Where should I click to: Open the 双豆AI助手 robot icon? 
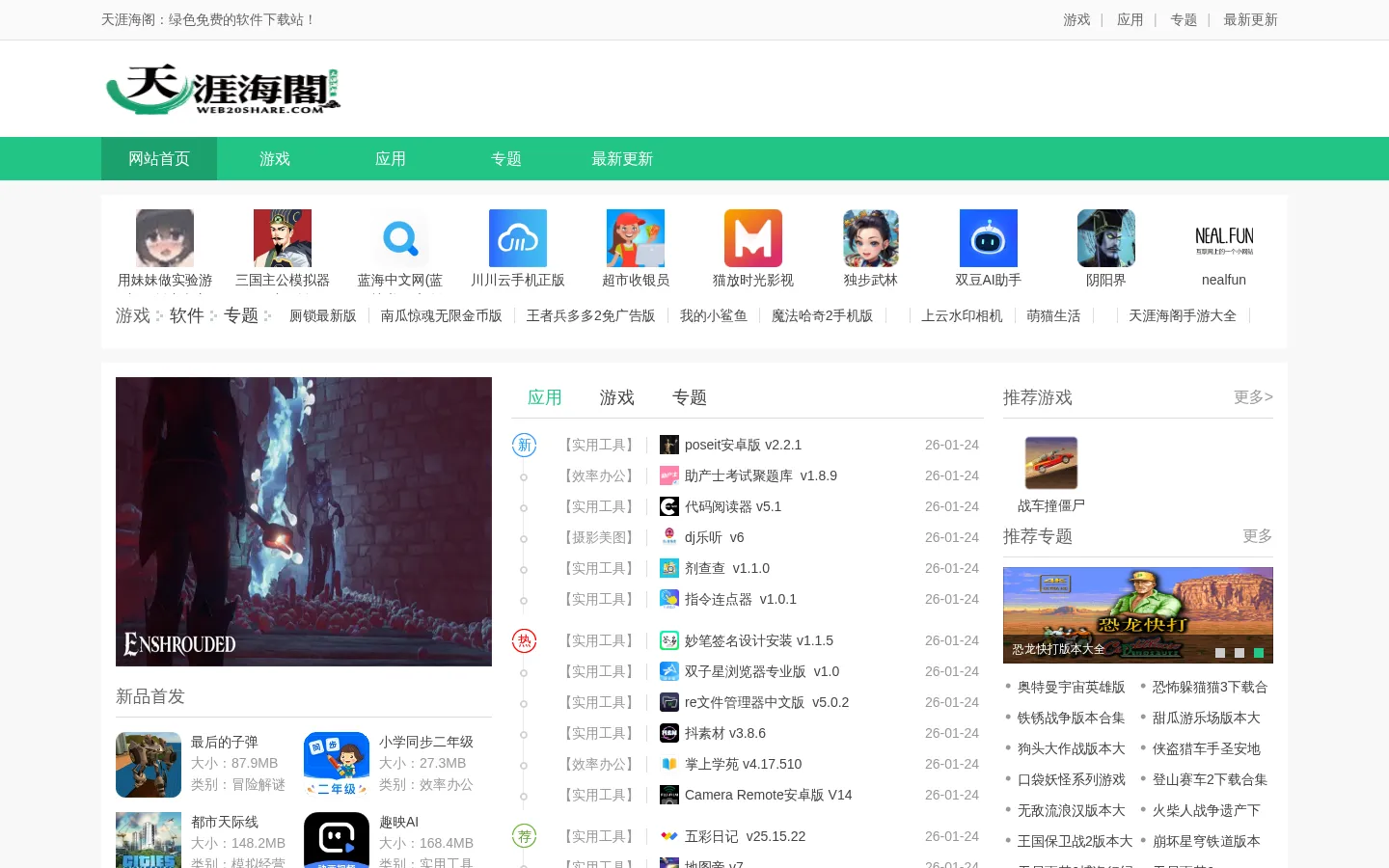(x=989, y=238)
